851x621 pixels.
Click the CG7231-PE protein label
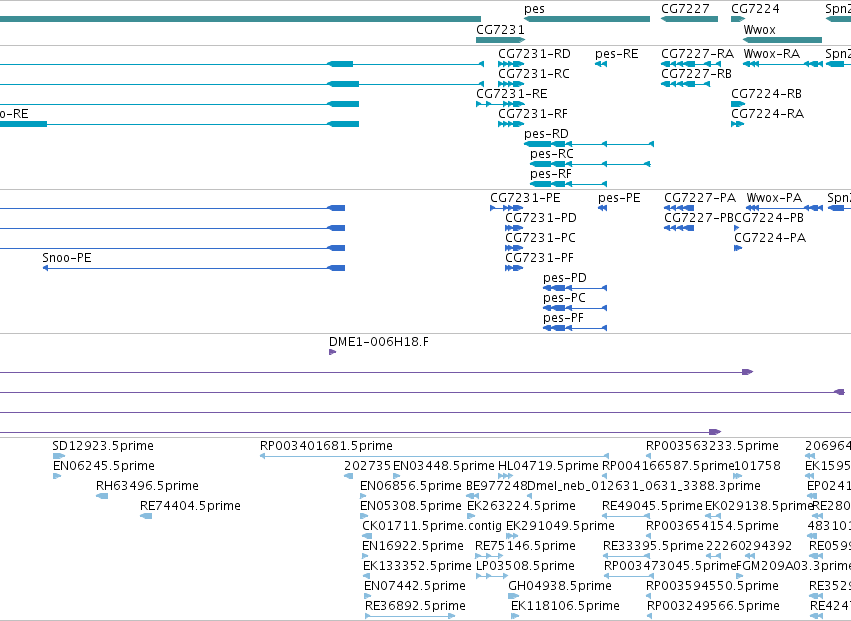point(525,198)
